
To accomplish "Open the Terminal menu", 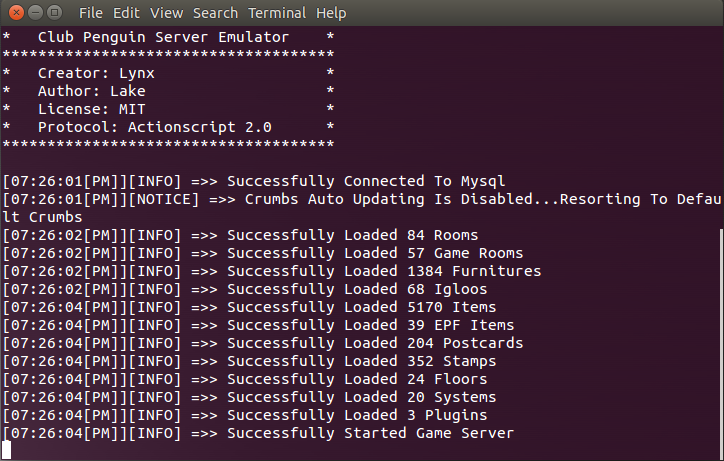I will click(277, 13).
